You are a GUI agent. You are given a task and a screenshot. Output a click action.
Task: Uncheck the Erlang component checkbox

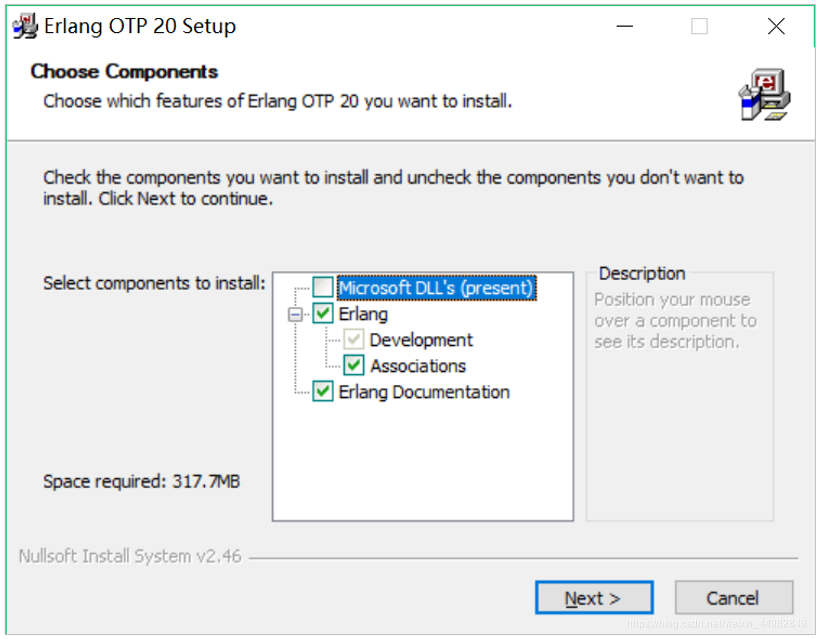322,314
